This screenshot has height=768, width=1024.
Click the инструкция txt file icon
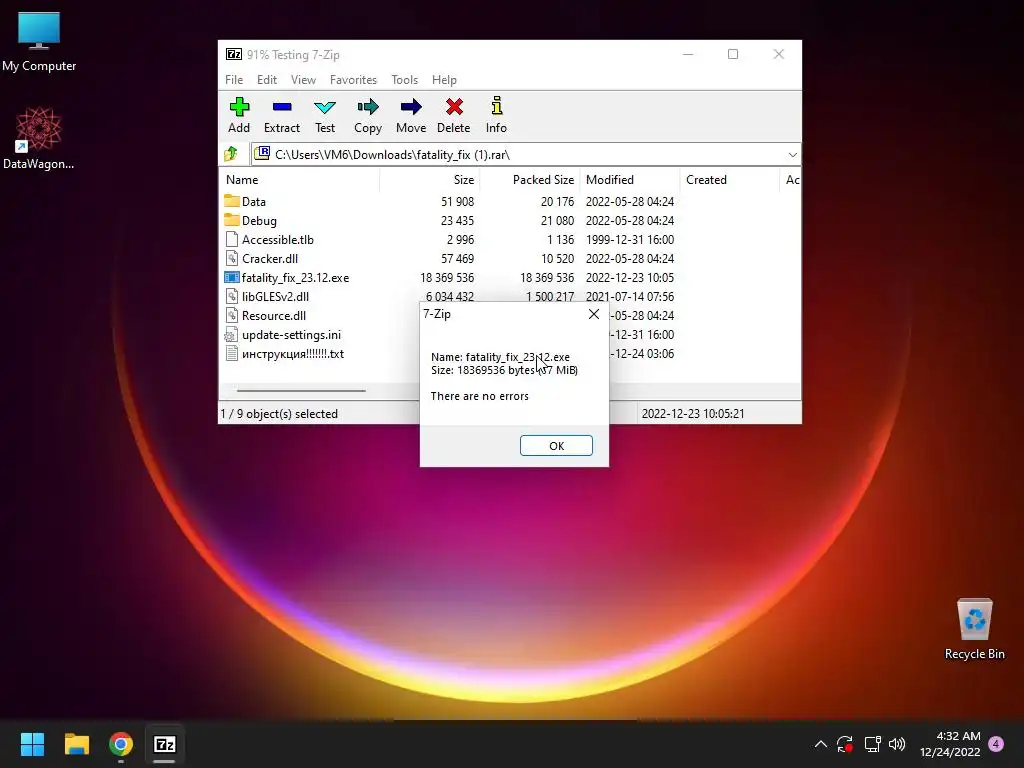coord(232,353)
